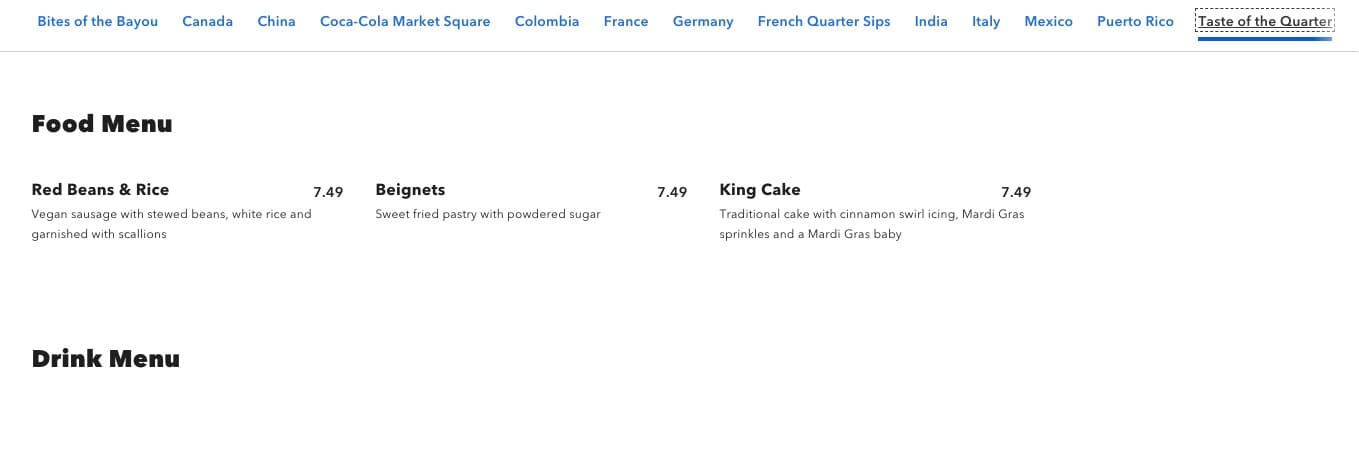Click the Beignets sweet fried pastry description
1359x473 pixels.
[488, 214]
